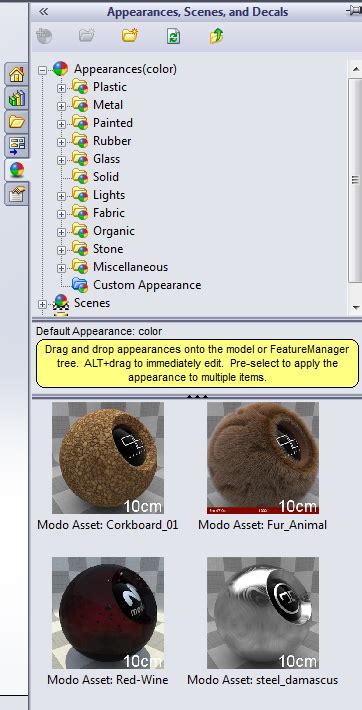The height and width of the screenshot is (710, 362).
Task: Click the splitter handle dots above thumbnails
Action: tap(198, 396)
